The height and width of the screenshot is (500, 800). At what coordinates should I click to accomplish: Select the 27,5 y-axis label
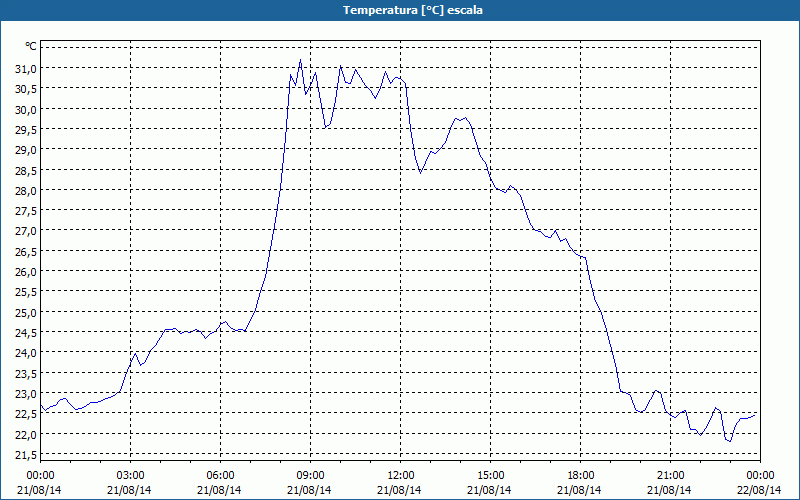[27, 210]
